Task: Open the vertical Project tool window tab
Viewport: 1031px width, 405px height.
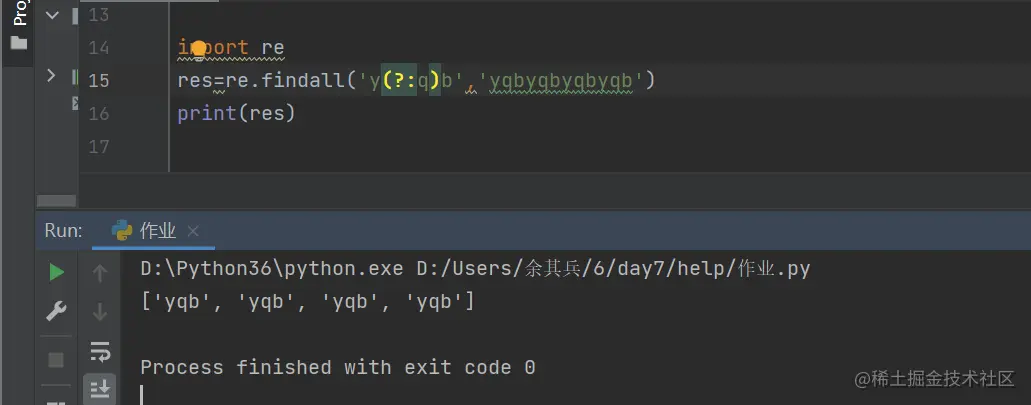Action: (x=18, y=14)
